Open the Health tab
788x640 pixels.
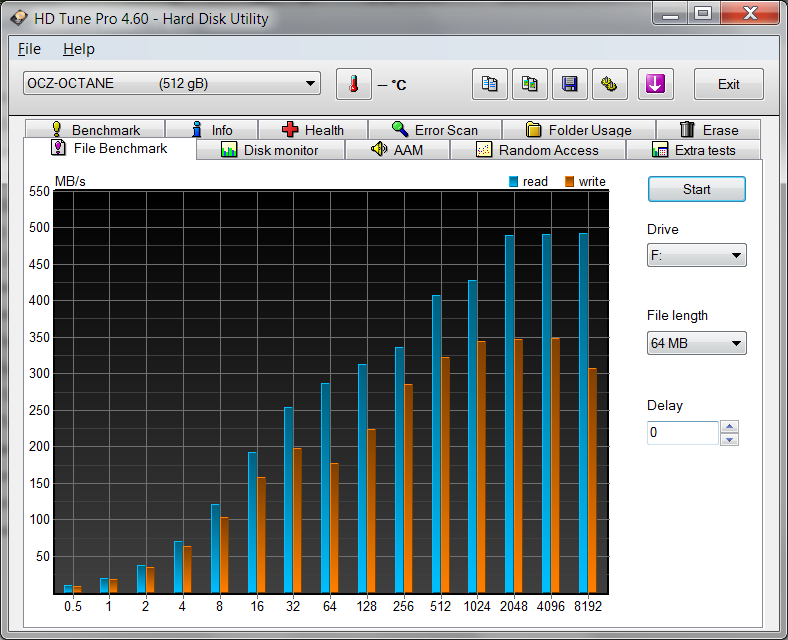312,130
